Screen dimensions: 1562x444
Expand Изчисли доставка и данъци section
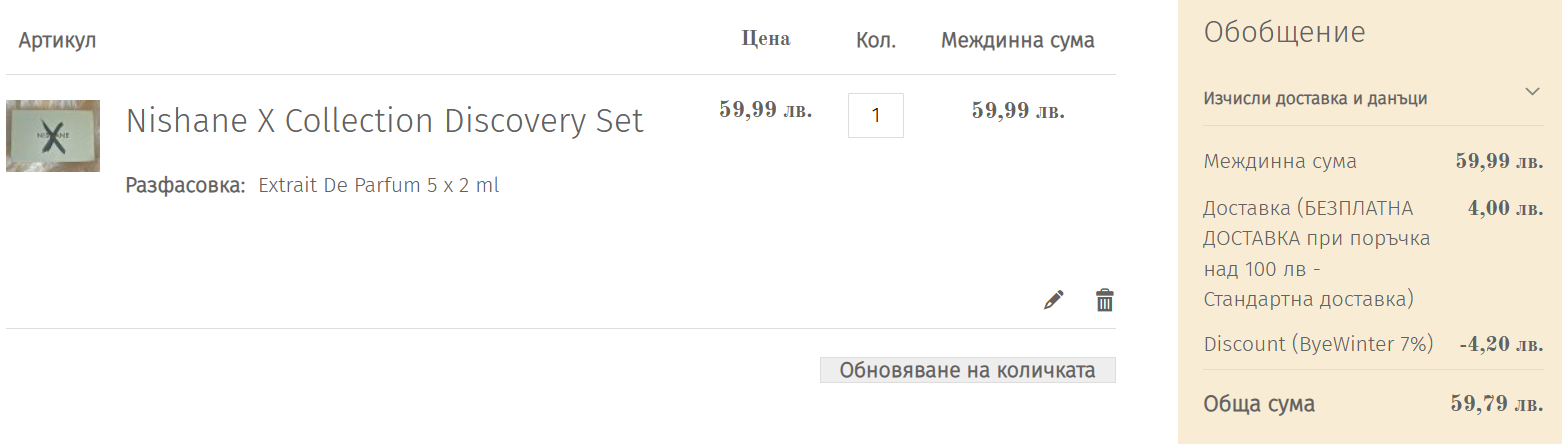(x=1315, y=98)
